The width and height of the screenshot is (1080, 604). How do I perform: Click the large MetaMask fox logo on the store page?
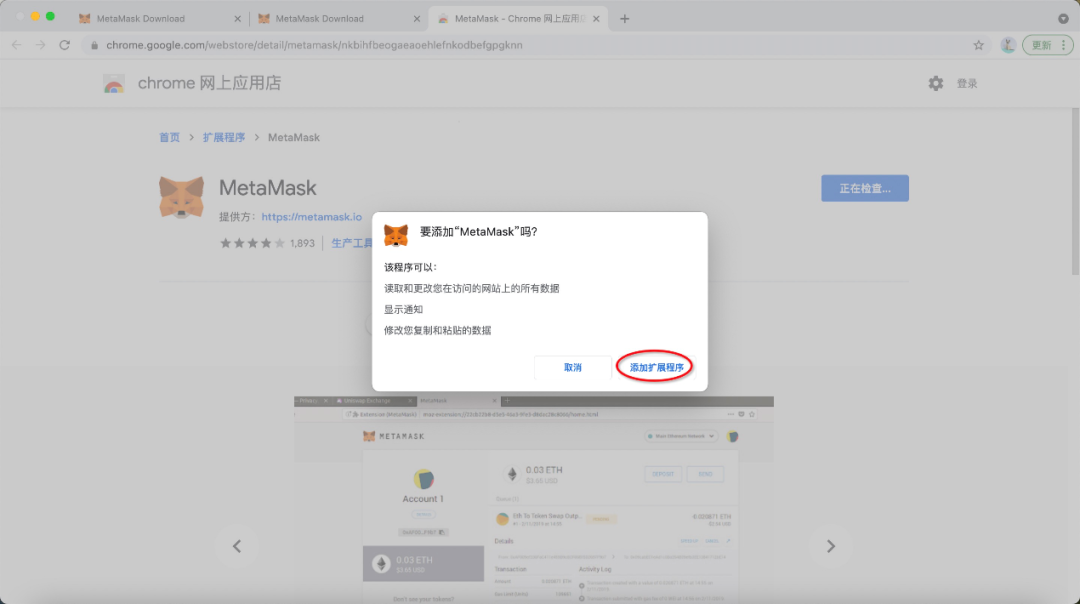(181, 198)
